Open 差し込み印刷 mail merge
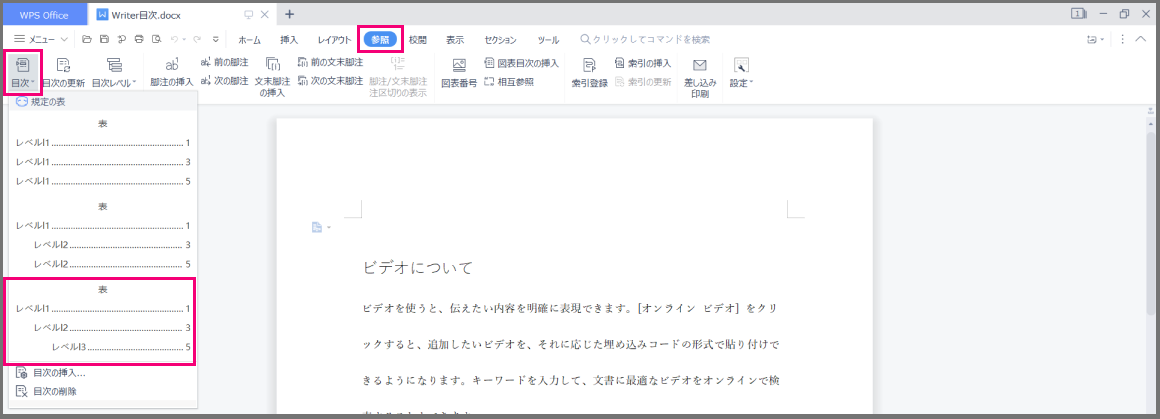Image resolution: width=1160 pixels, height=419 pixels. pyautogui.click(x=700, y=77)
